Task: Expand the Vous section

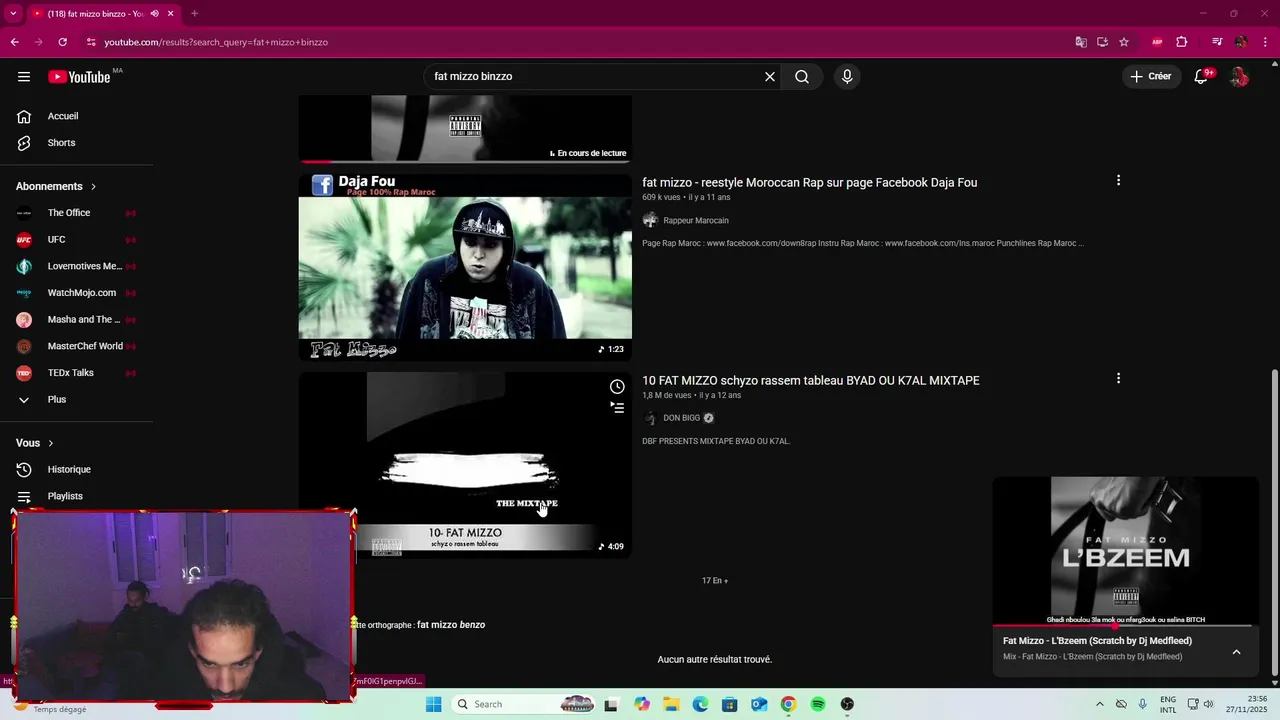Action: point(35,443)
